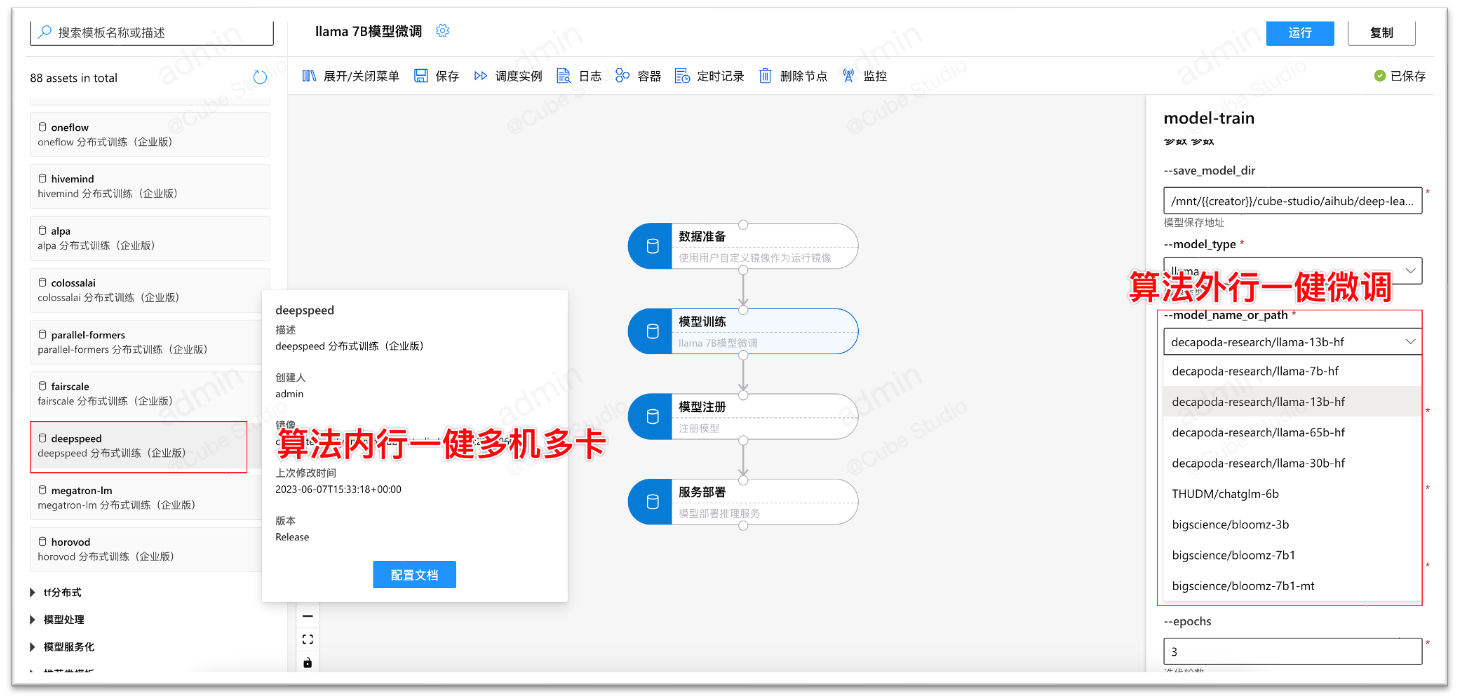Click the lock icon on canvas controls
1460x700 pixels.
(307, 662)
